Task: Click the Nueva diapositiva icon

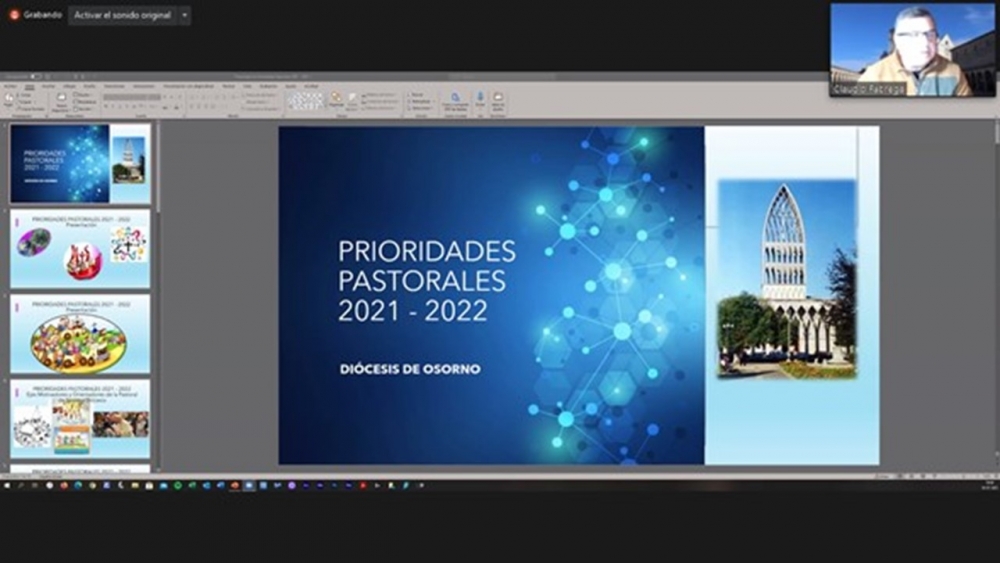Action: (x=60, y=101)
